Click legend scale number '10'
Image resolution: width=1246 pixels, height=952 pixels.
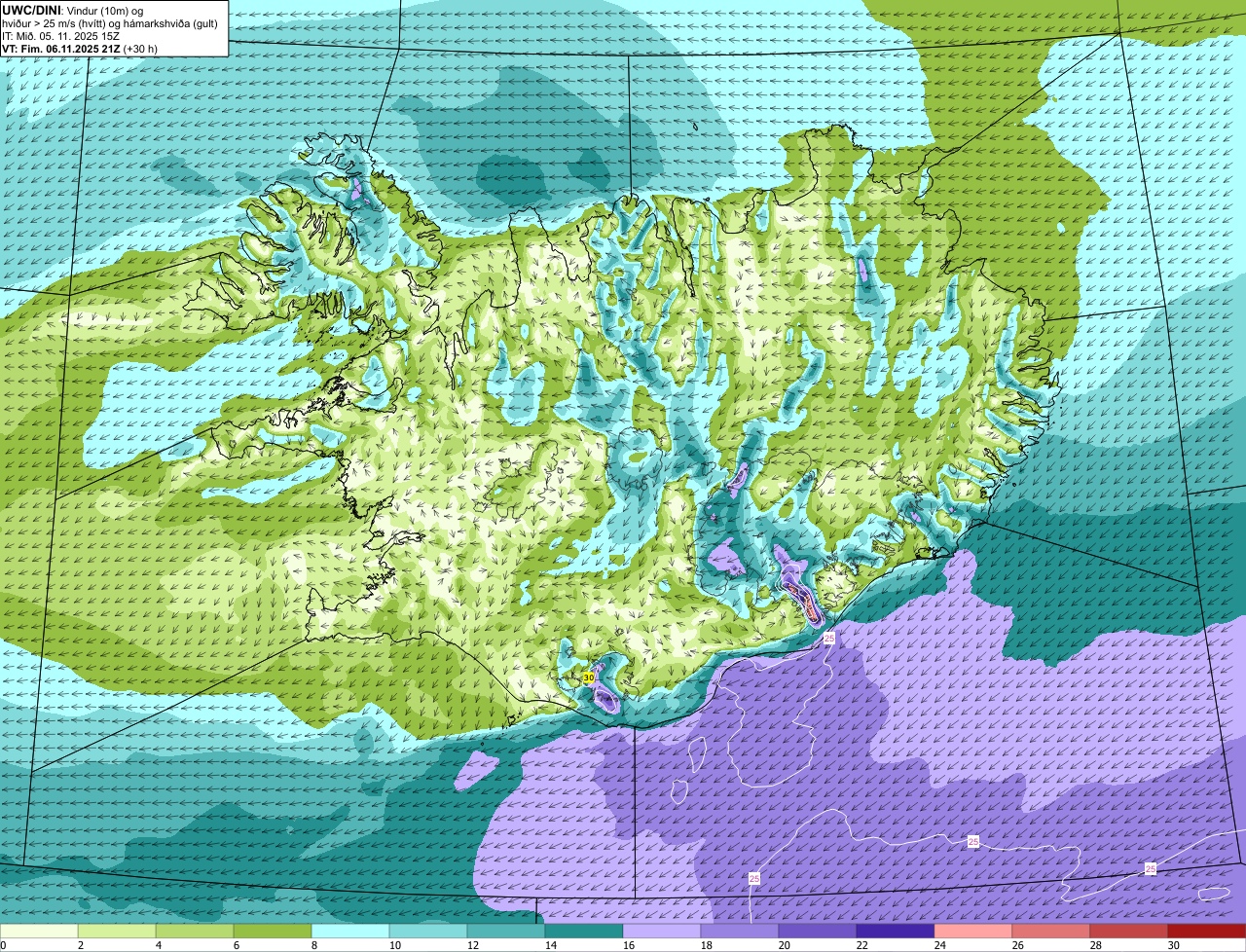coord(394,945)
